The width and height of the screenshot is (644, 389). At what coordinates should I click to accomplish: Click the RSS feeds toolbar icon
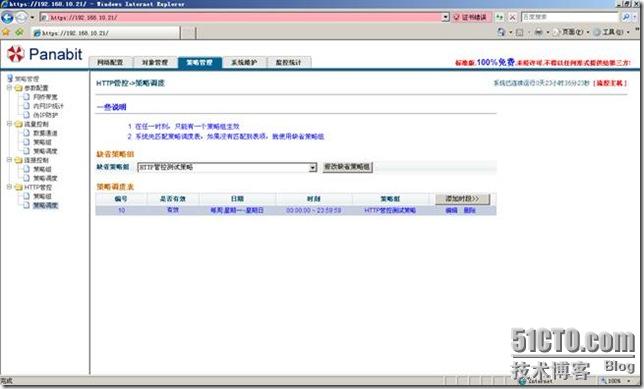(520, 32)
